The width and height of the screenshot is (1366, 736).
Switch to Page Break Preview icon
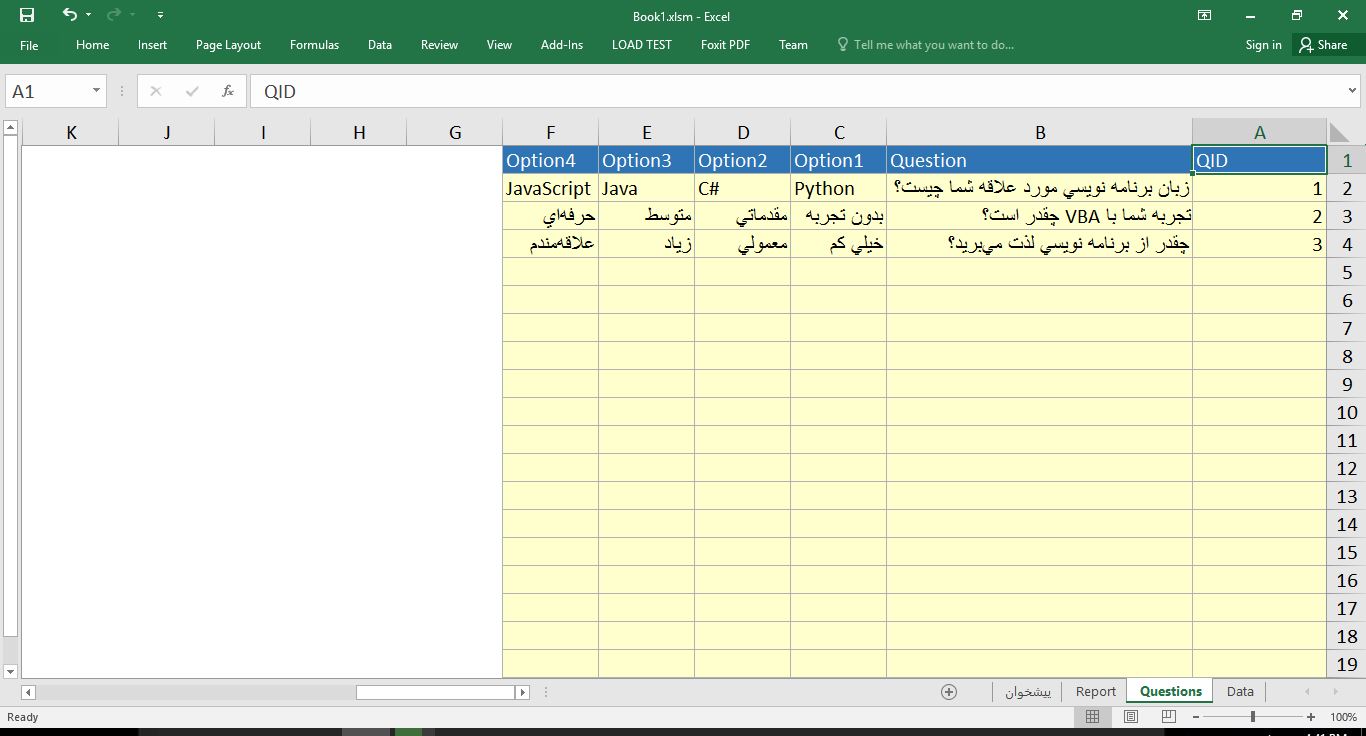click(x=1169, y=717)
